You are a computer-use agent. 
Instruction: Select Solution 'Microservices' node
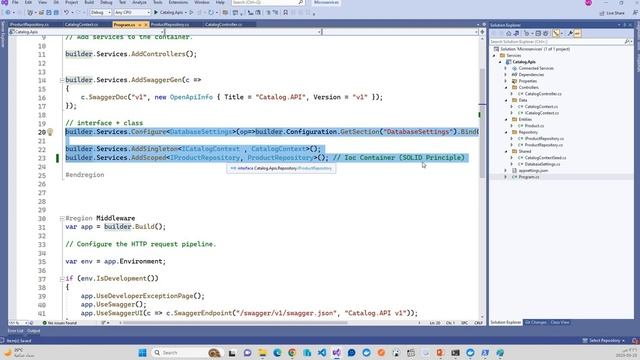535,49
